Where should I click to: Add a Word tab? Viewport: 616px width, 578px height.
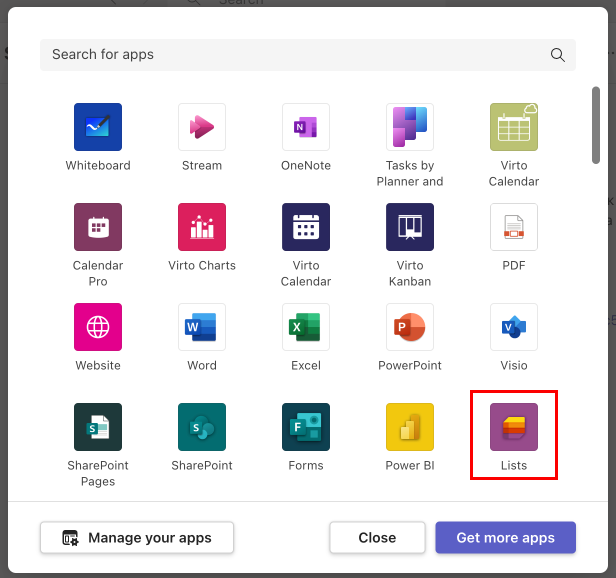(x=202, y=327)
